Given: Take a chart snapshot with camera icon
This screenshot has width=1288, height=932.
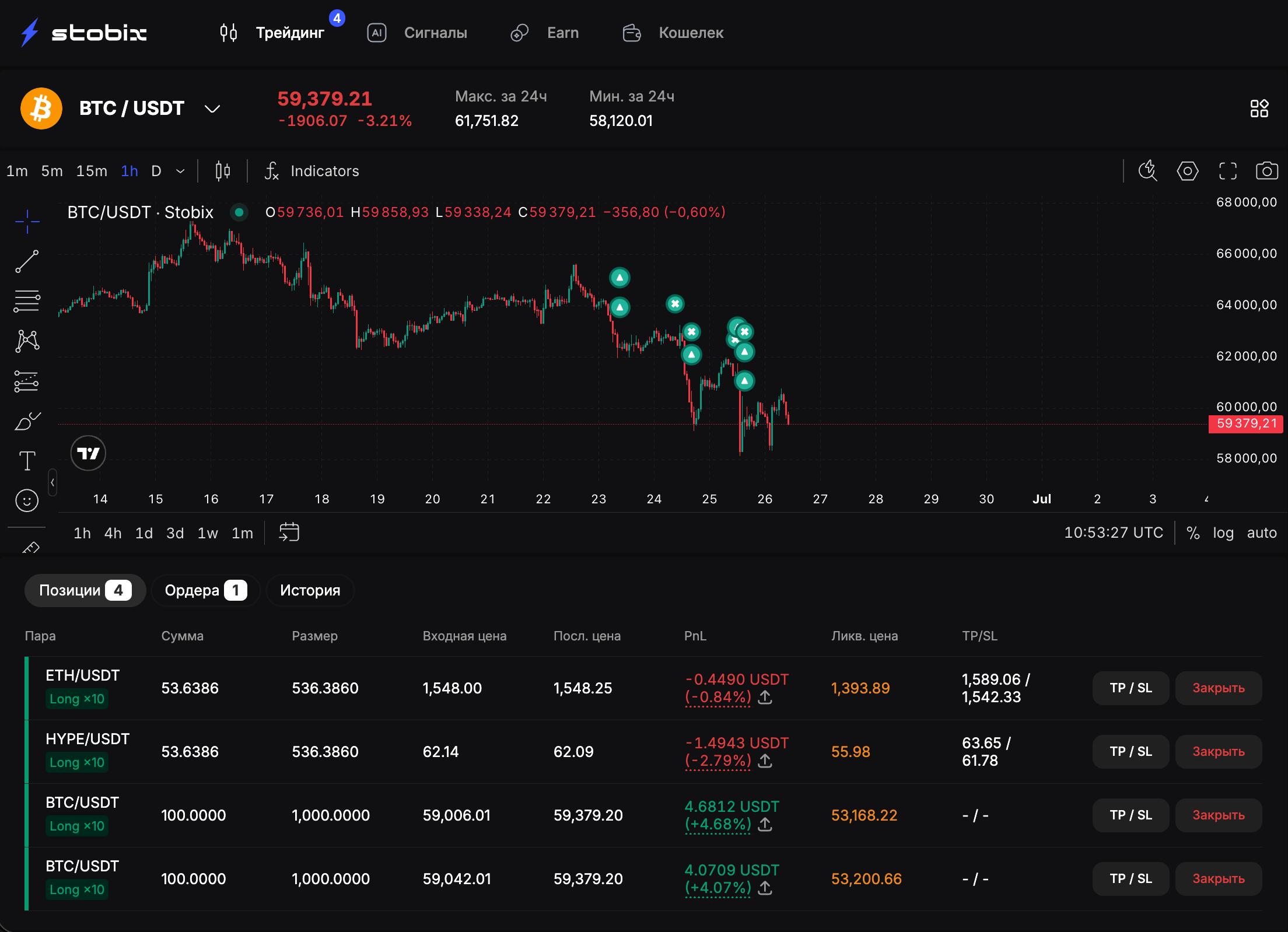Looking at the screenshot, I should coord(1266,171).
